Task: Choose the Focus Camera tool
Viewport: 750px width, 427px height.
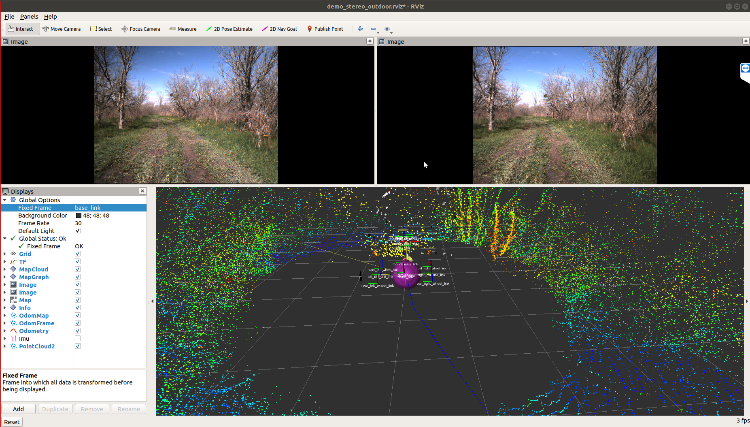Action: (x=141, y=29)
